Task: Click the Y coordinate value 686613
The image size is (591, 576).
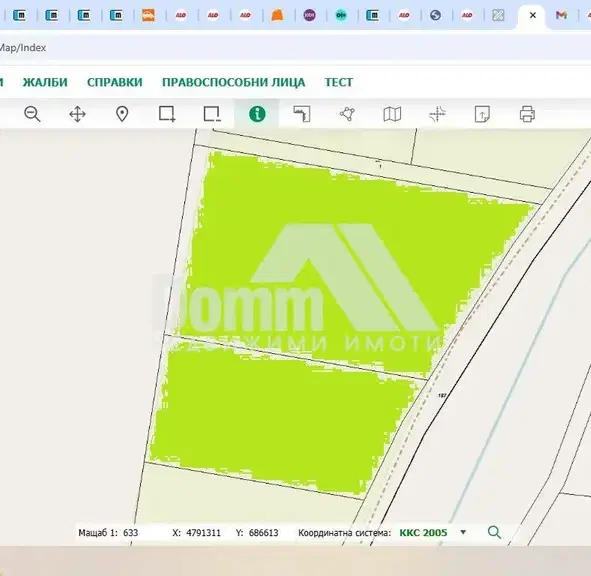Action: point(263,533)
